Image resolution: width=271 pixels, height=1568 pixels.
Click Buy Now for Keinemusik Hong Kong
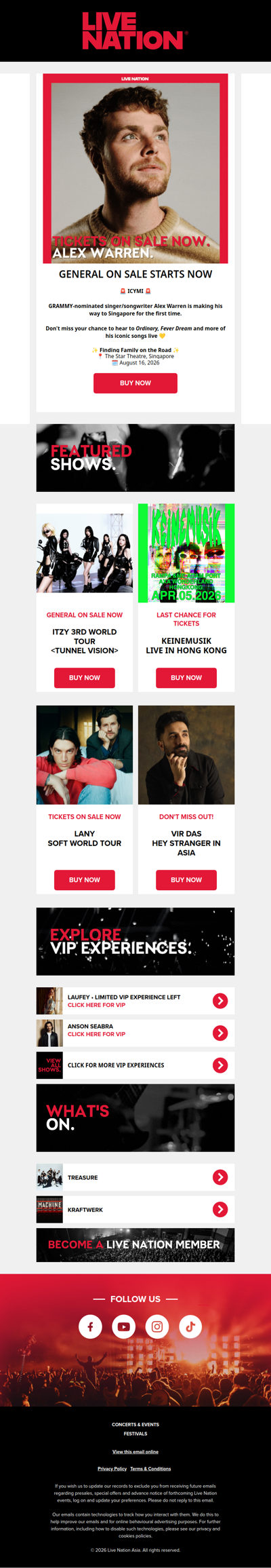tap(186, 678)
